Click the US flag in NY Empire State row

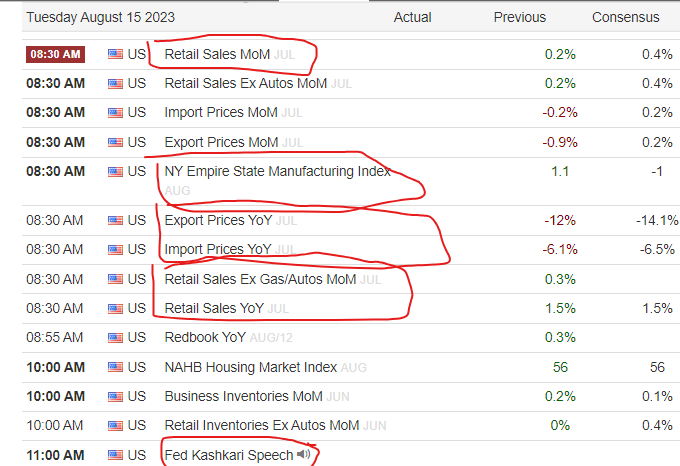115,172
